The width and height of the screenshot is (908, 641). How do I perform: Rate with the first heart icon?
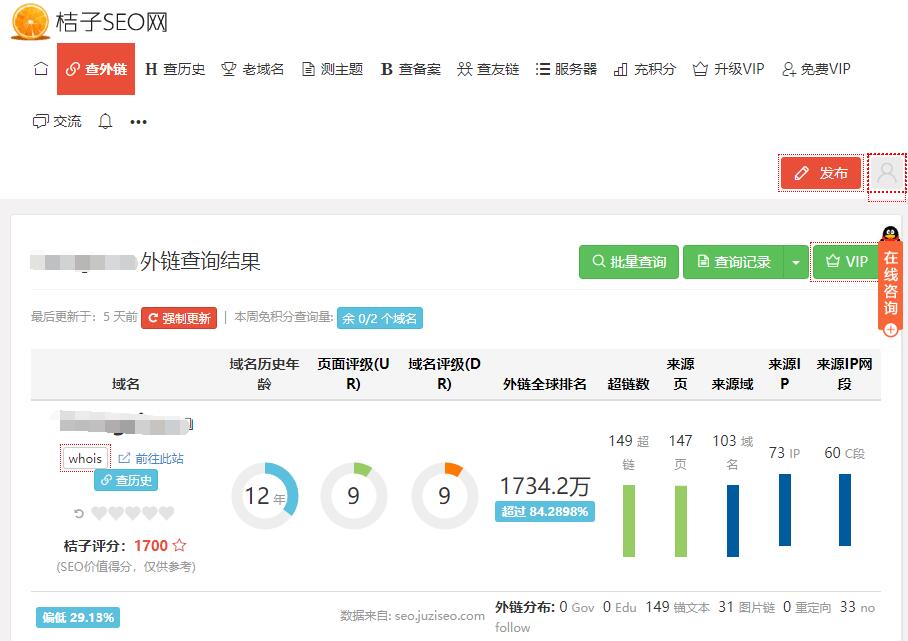click(99, 513)
